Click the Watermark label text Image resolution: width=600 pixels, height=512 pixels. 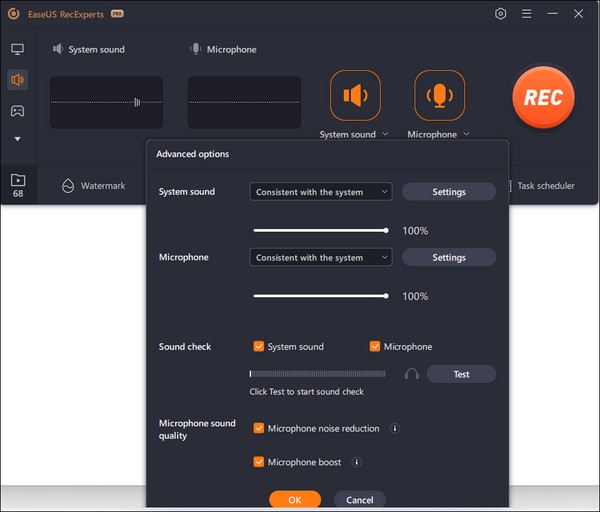pos(103,186)
